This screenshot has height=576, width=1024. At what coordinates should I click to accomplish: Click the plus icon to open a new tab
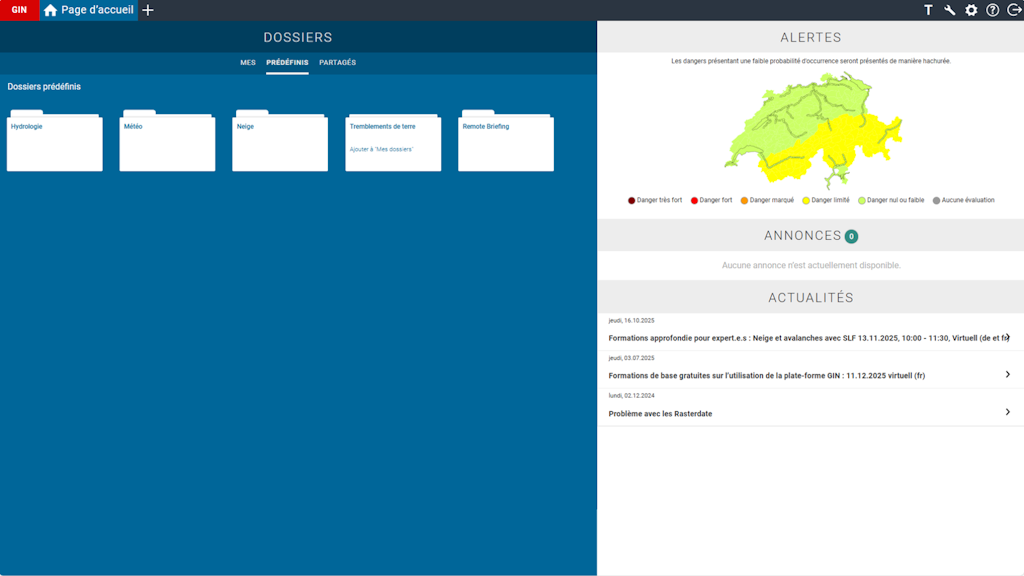(147, 11)
